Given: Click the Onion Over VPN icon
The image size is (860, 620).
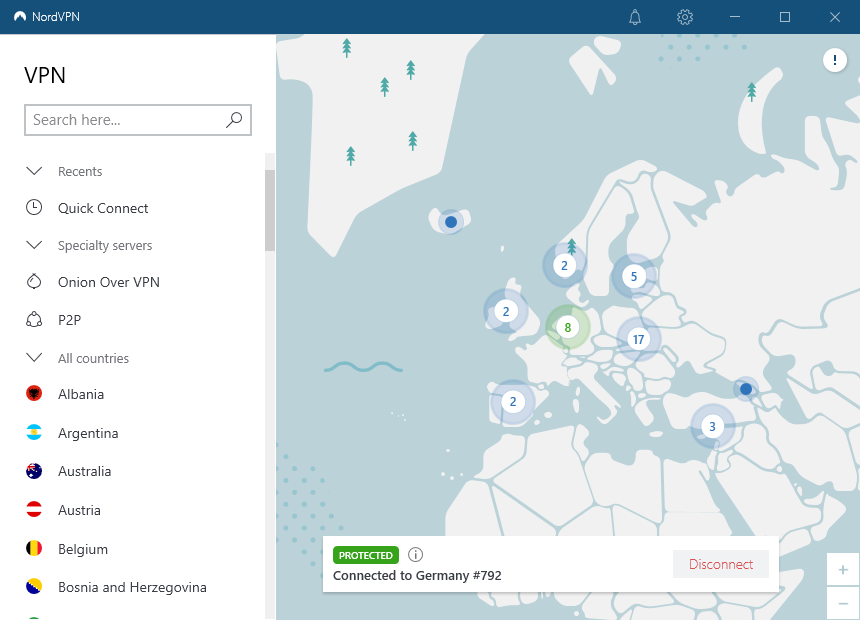Looking at the screenshot, I should click(x=34, y=281).
